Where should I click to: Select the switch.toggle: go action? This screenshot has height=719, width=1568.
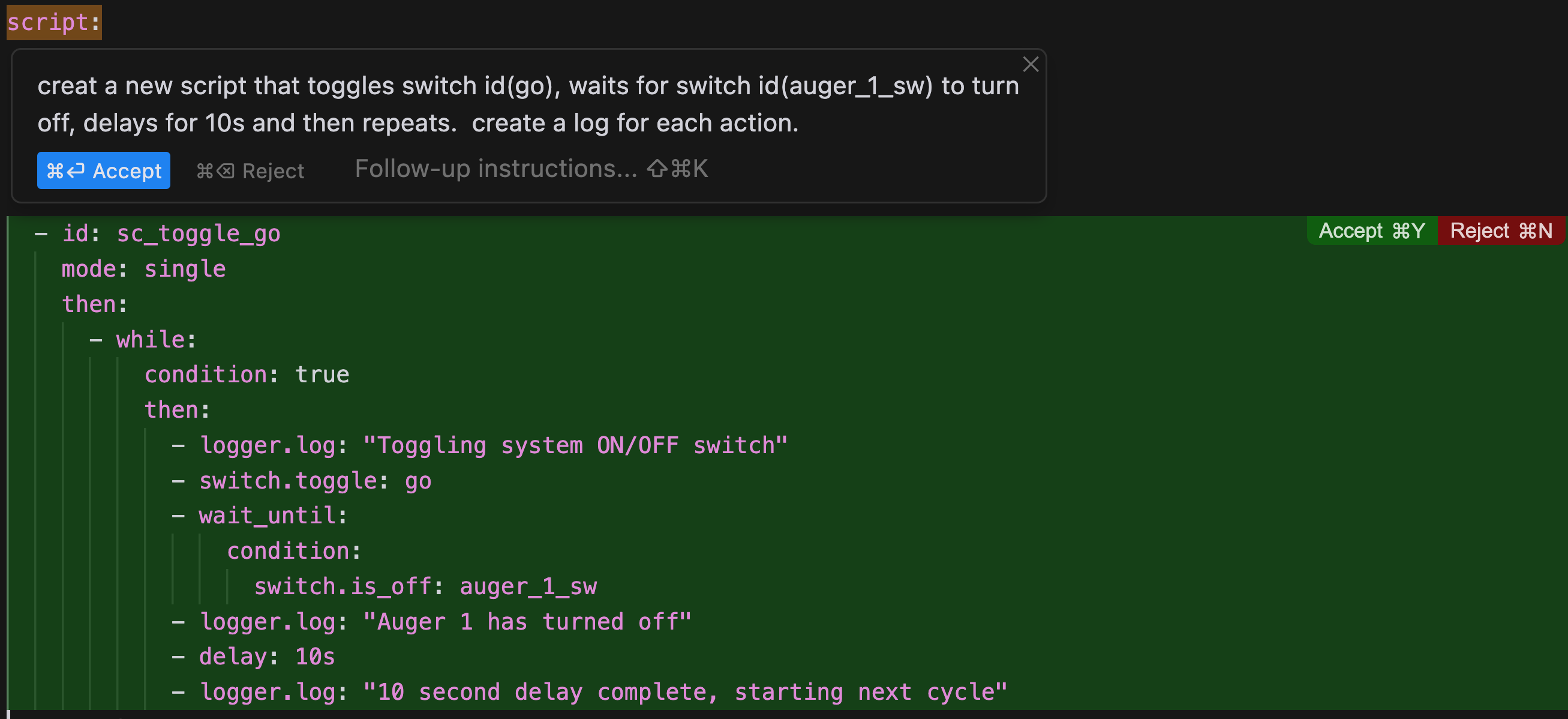315,480
